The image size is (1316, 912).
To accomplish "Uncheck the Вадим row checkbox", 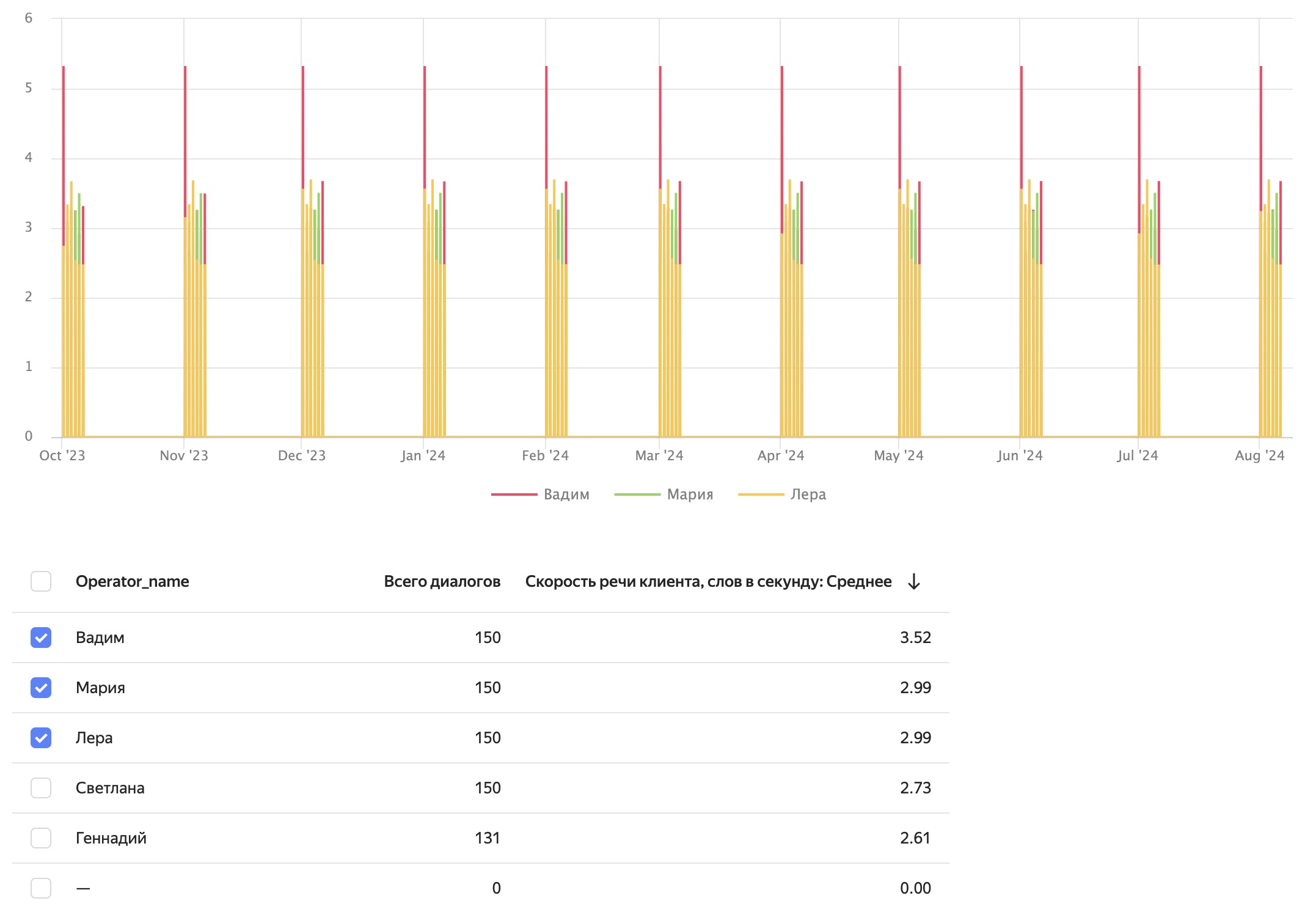I will [41, 638].
